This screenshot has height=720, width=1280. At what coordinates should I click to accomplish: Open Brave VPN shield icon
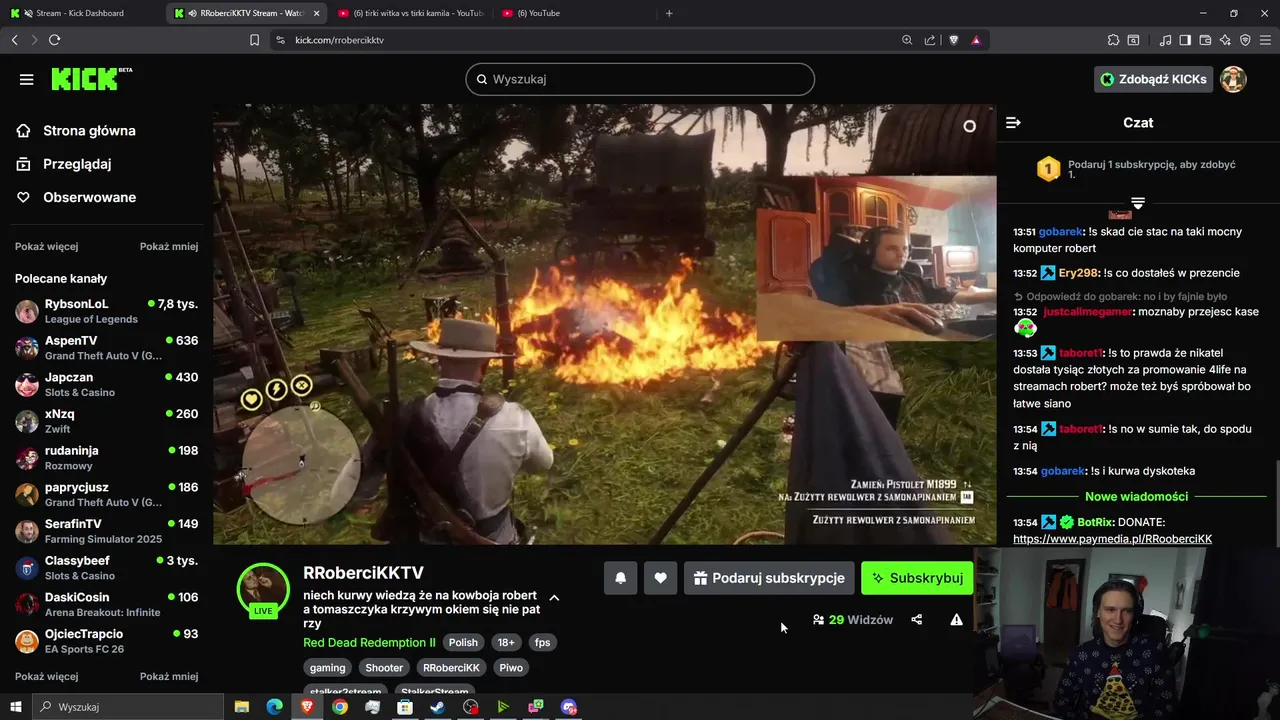pyautogui.click(x=1245, y=40)
